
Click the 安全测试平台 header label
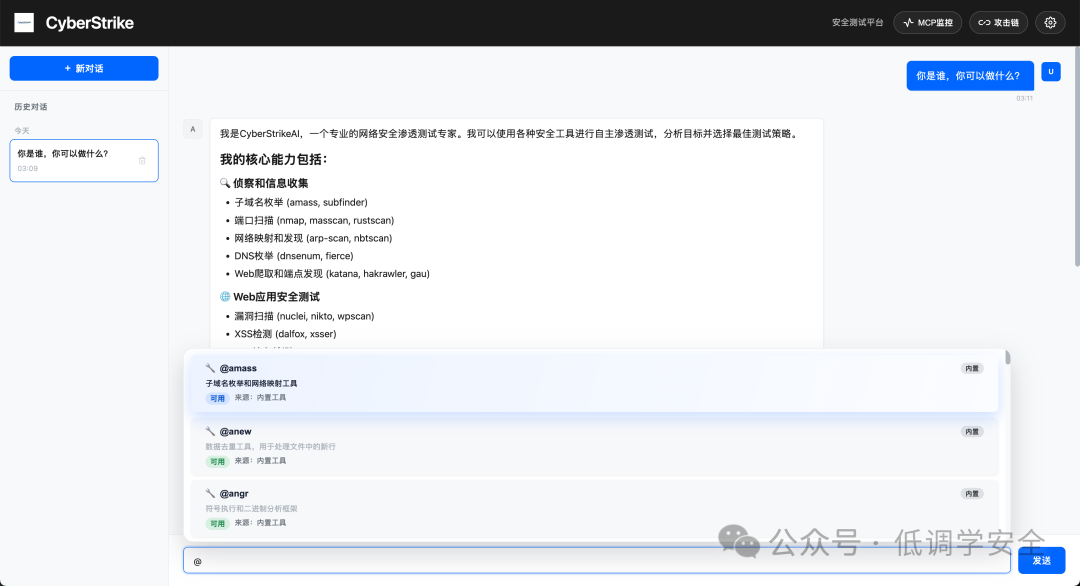(858, 23)
